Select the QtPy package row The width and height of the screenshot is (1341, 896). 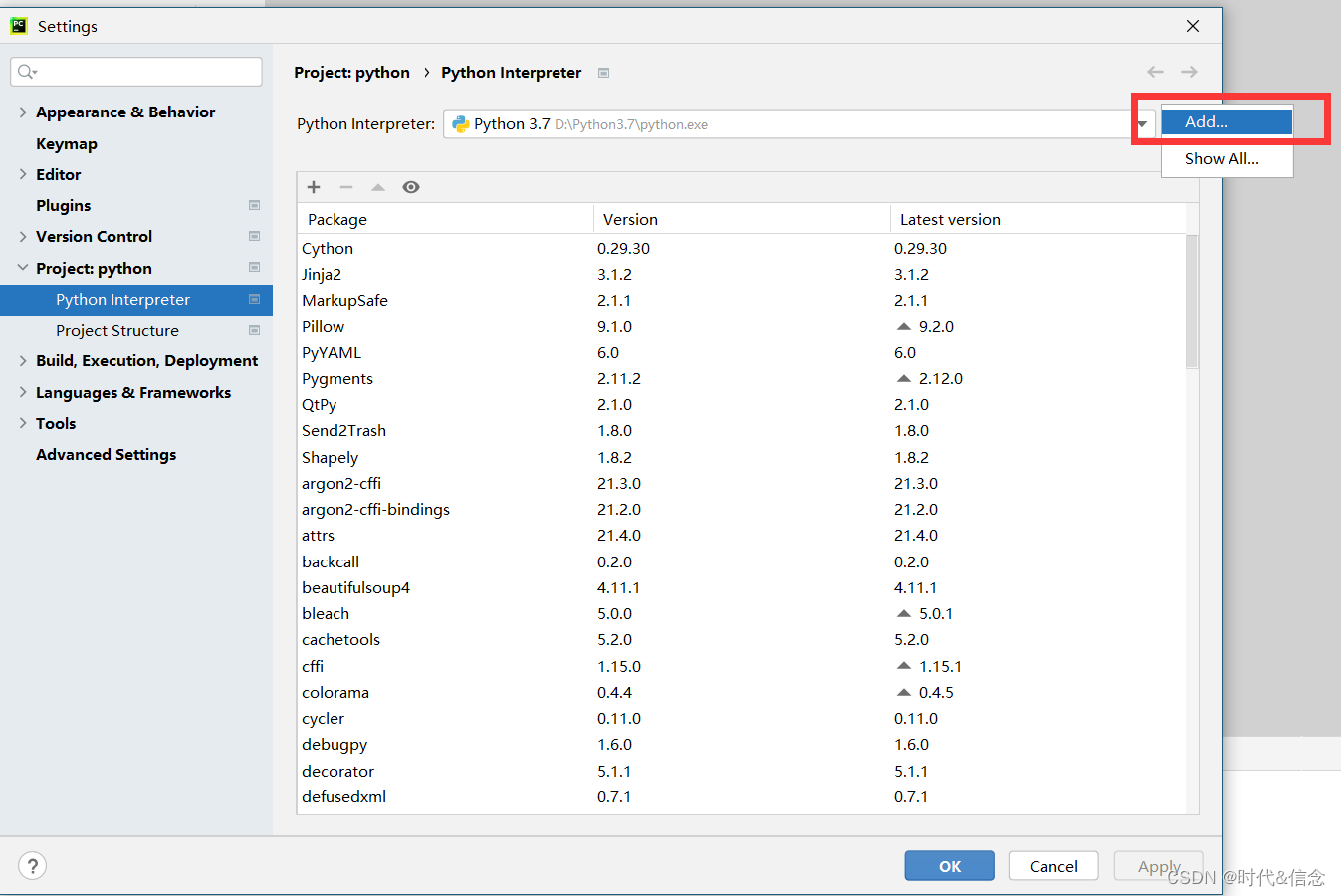742,404
